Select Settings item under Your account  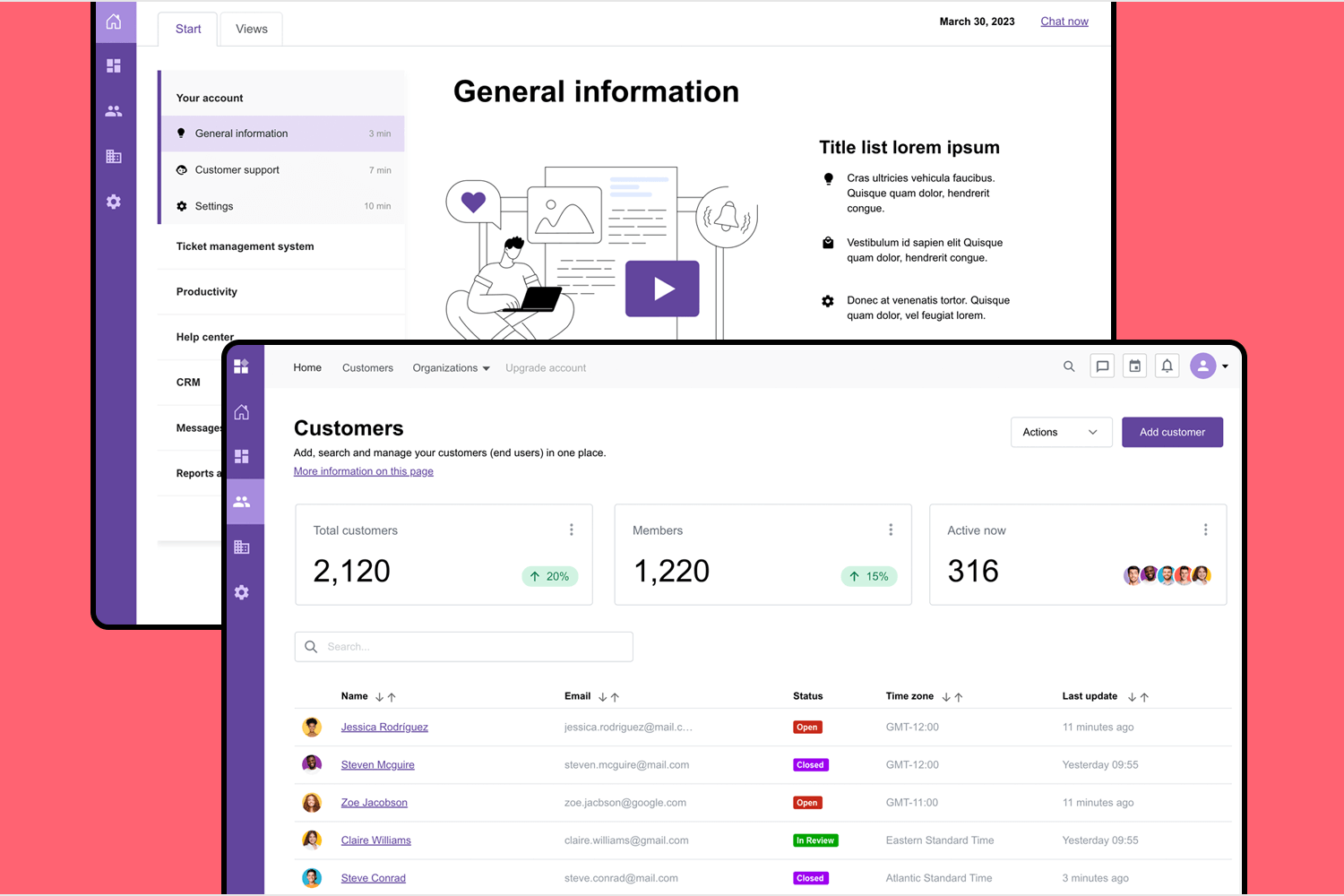[283, 206]
